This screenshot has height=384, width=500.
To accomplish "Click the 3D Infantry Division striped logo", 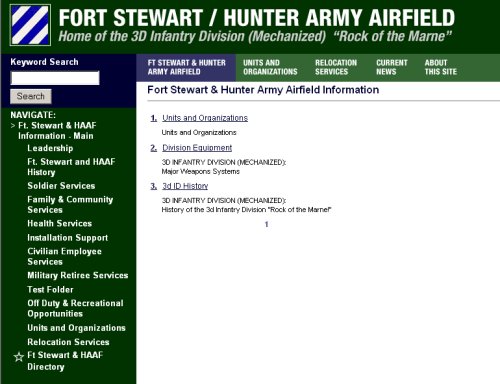I will coord(30,25).
